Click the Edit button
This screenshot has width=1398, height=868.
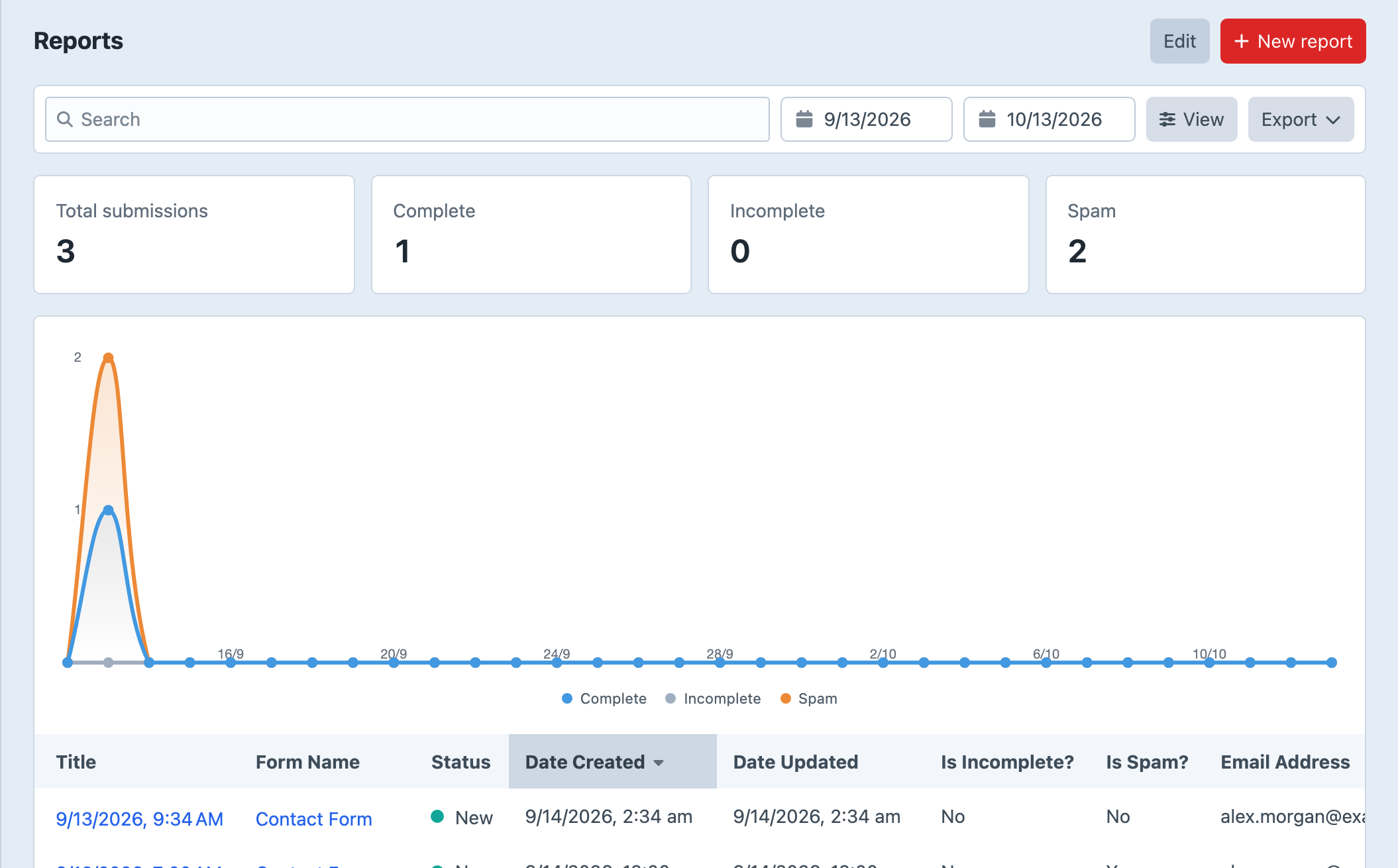[1179, 41]
